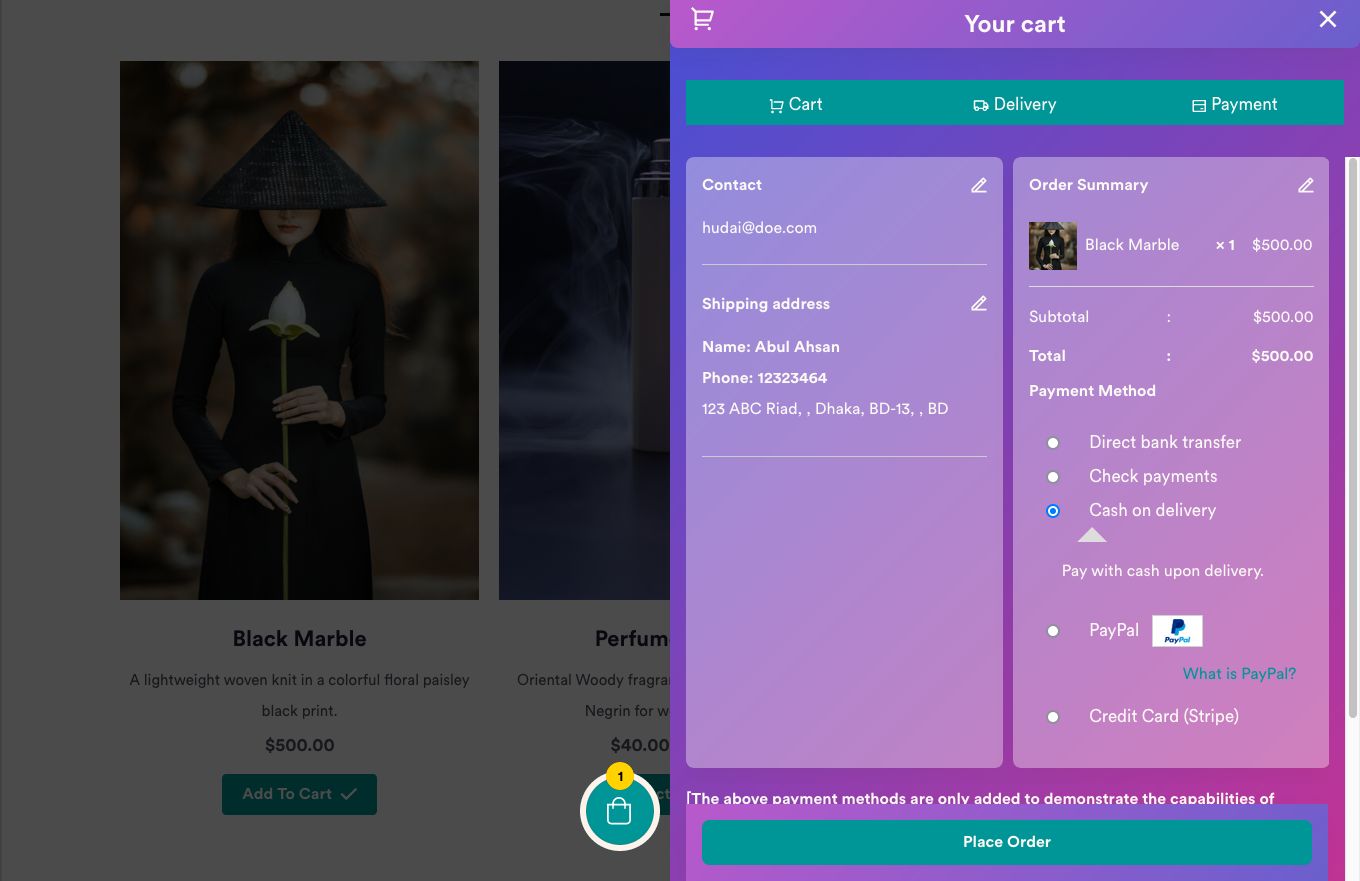Image resolution: width=1360 pixels, height=881 pixels.
Task: Click the Name: Abul Ahsan line
Action: pos(771,347)
